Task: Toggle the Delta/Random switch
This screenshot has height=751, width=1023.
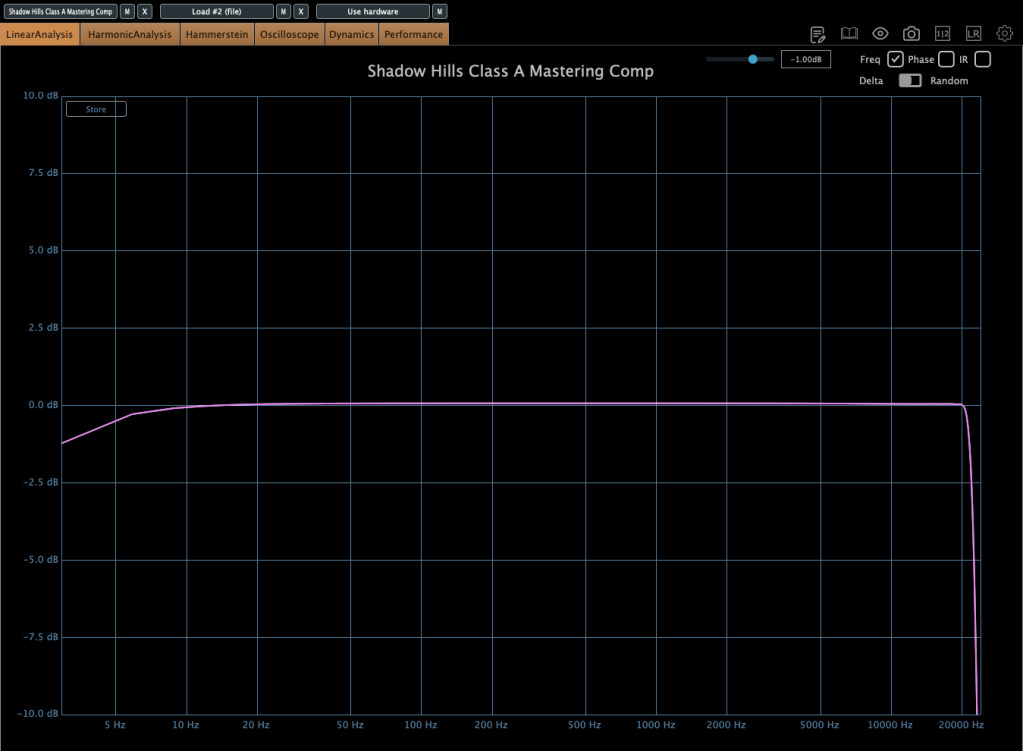Action: click(x=910, y=81)
